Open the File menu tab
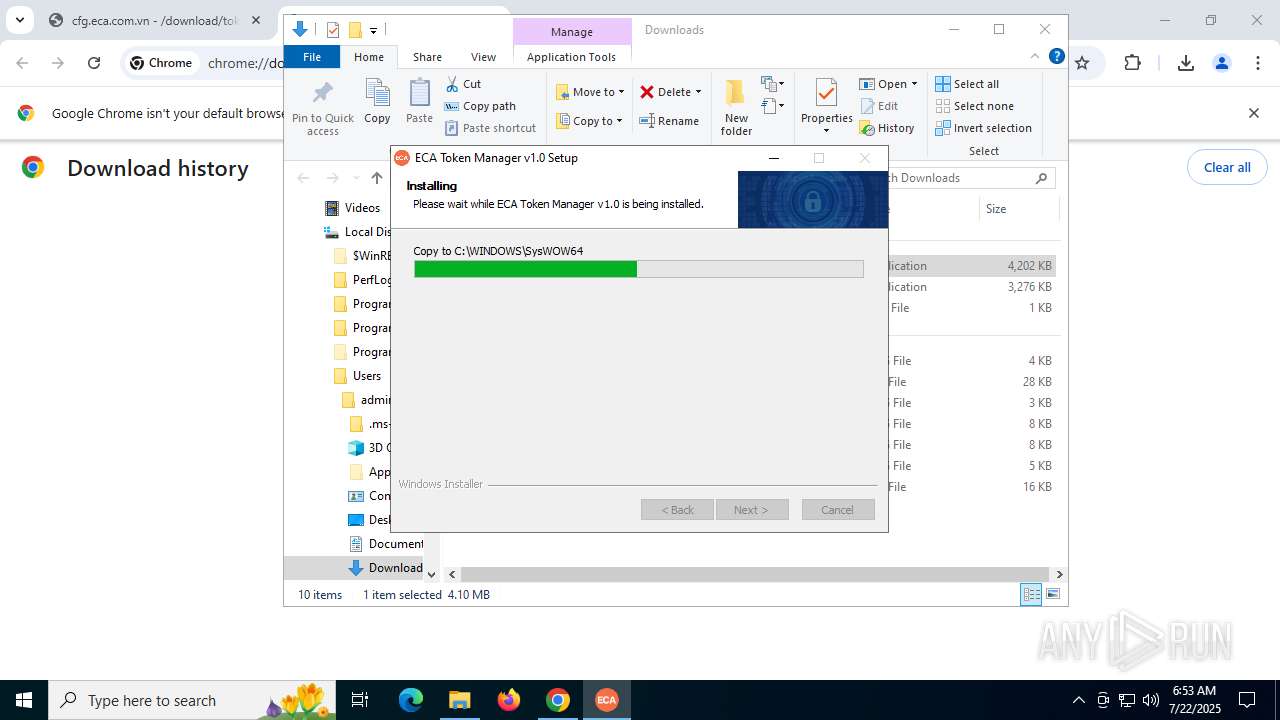The image size is (1280, 720). [x=312, y=57]
